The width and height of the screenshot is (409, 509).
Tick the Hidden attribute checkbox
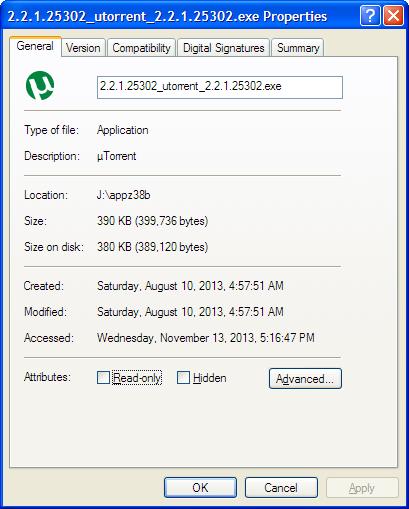tap(183, 378)
